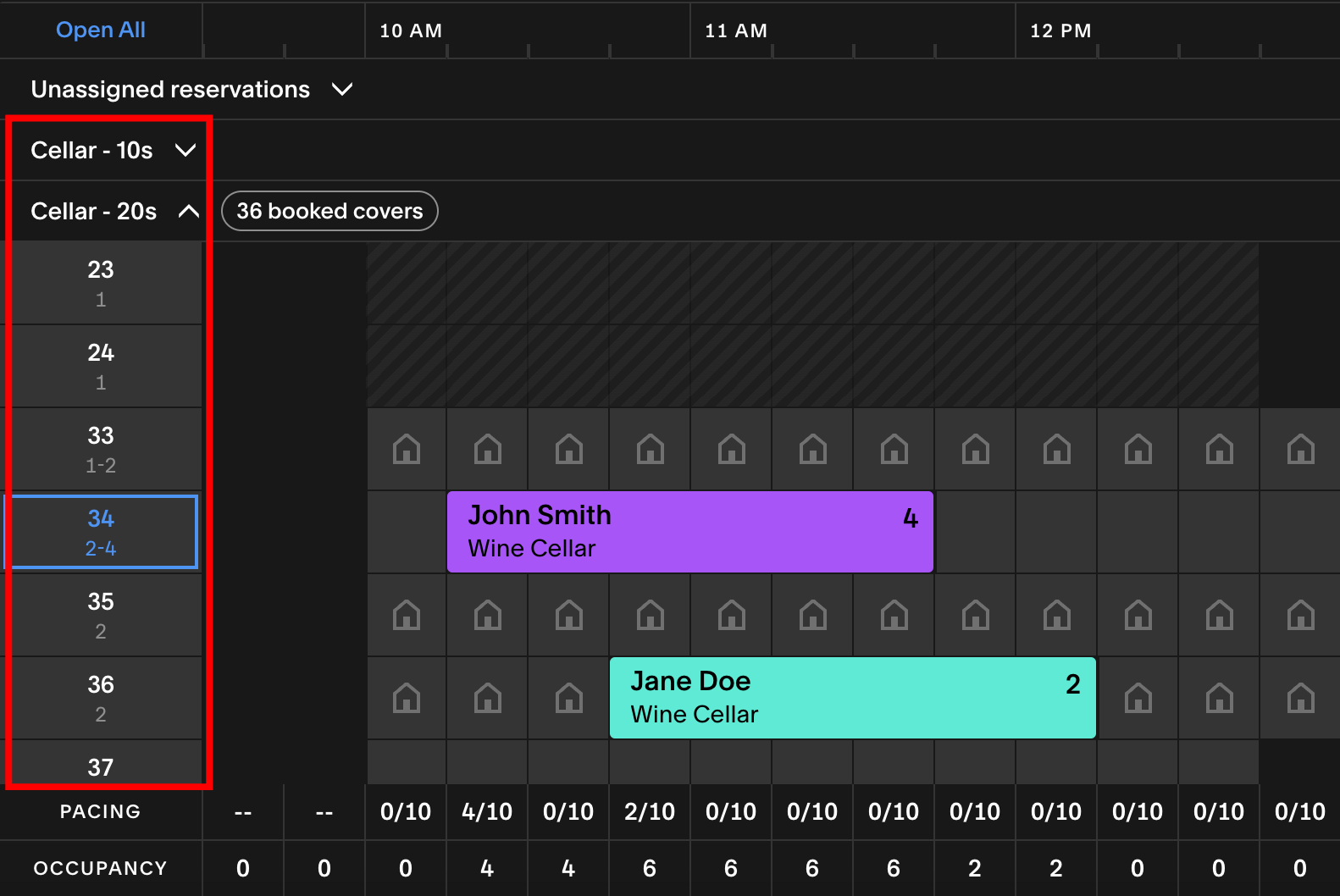Click table 33 house icon at 12:45 PM
Image resolution: width=1340 pixels, height=896 pixels.
(x=1301, y=449)
